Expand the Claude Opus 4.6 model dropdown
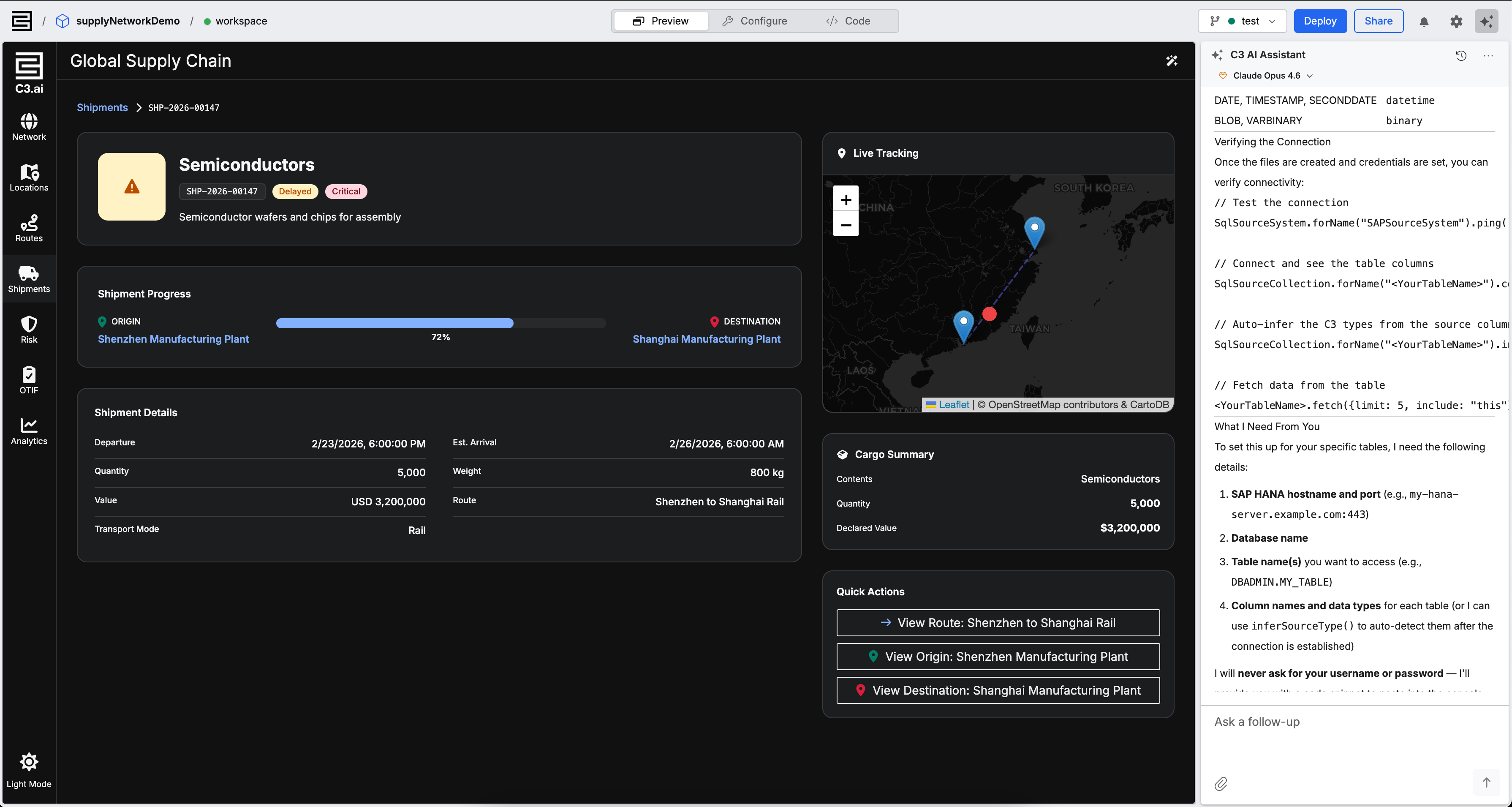Viewport: 1512px width, 807px height. click(1267, 76)
